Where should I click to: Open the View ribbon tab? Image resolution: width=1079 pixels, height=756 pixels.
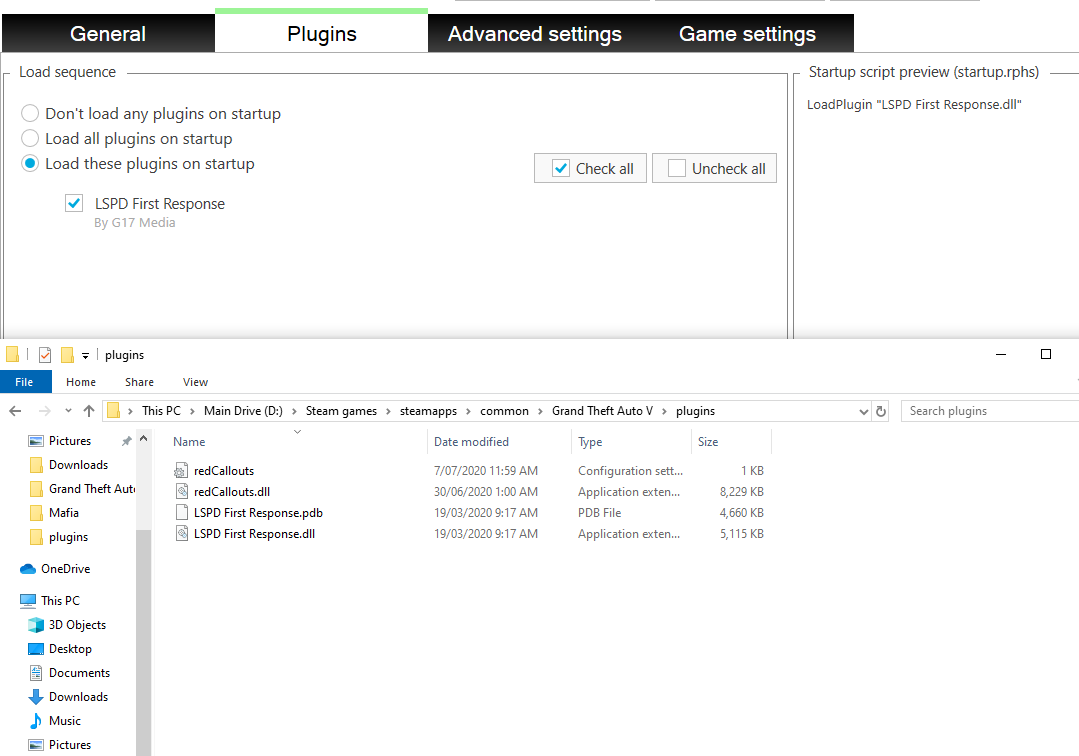click(195, 382)
